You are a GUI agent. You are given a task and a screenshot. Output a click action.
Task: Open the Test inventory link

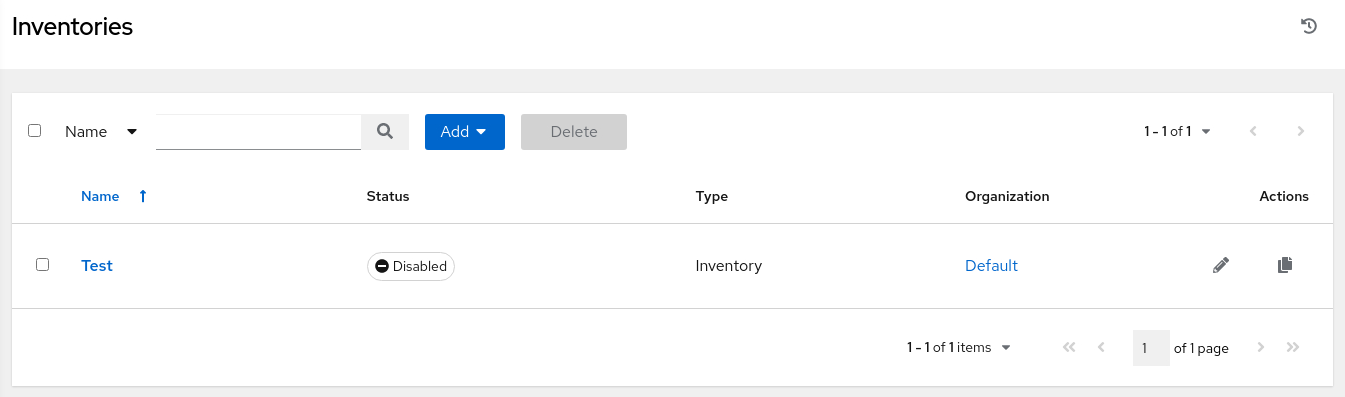click(x=97, y=265)
